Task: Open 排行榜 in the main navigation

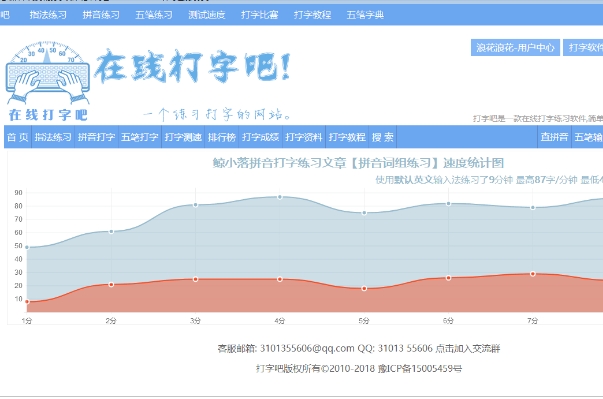Action: click(x=222, y=137)
